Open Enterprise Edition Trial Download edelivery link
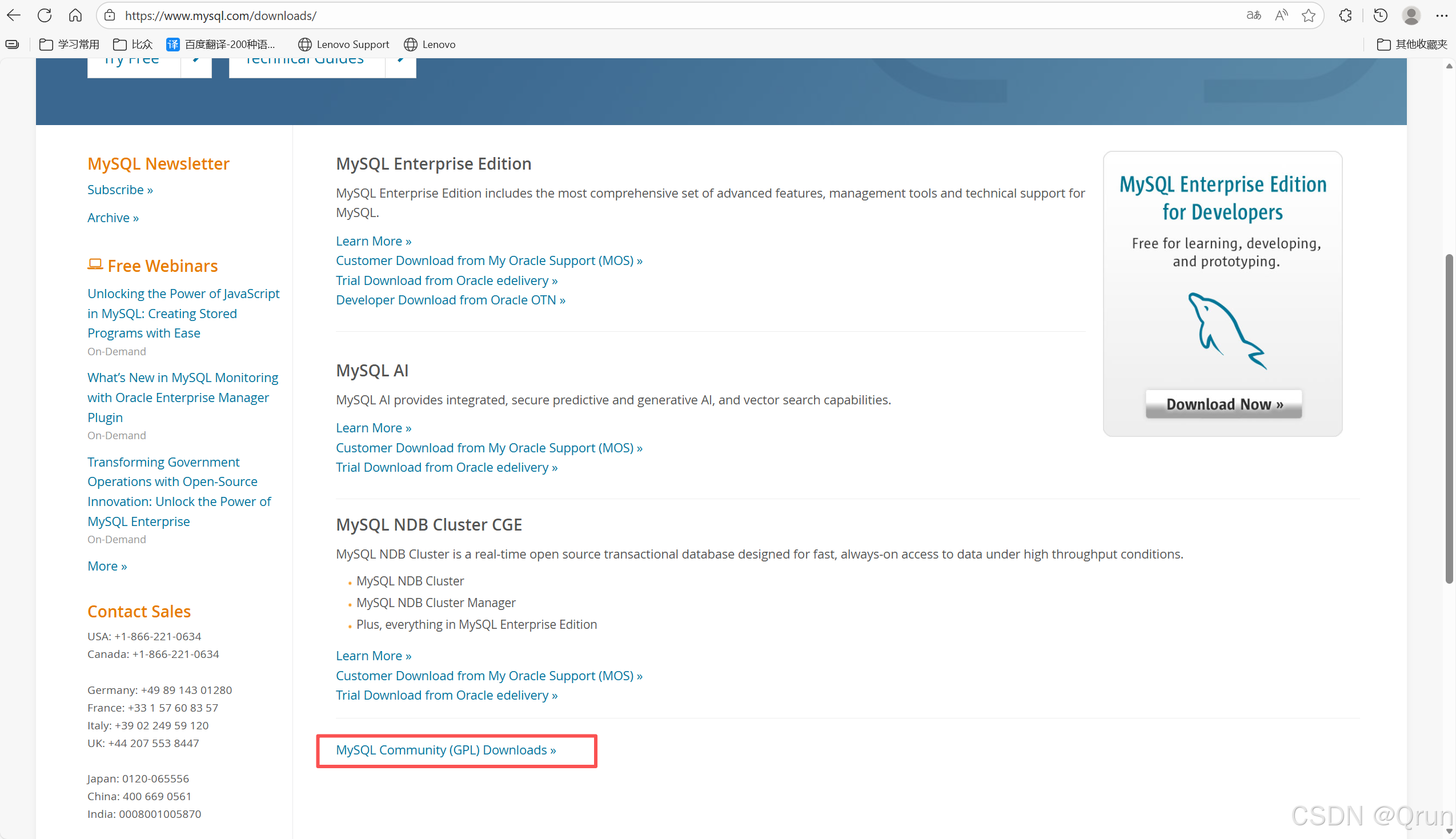 click(x=447, y=280)
